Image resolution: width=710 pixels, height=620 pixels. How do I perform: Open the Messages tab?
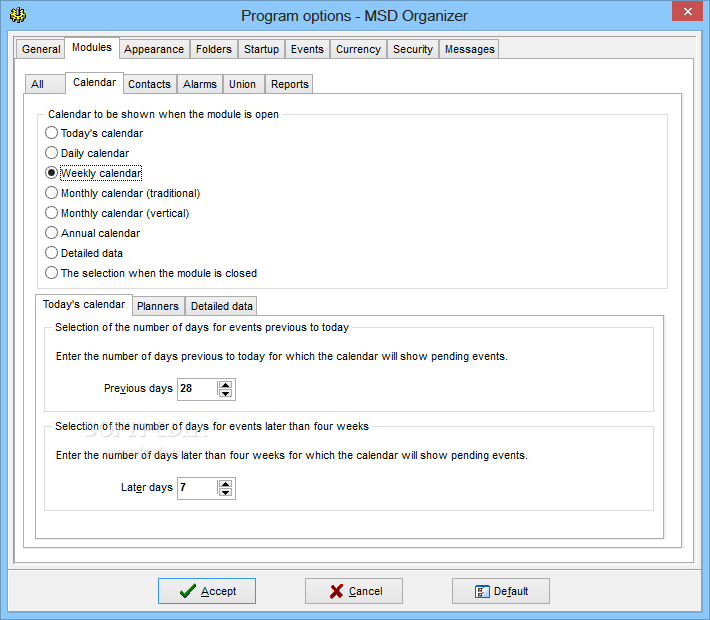click(470, 49)
